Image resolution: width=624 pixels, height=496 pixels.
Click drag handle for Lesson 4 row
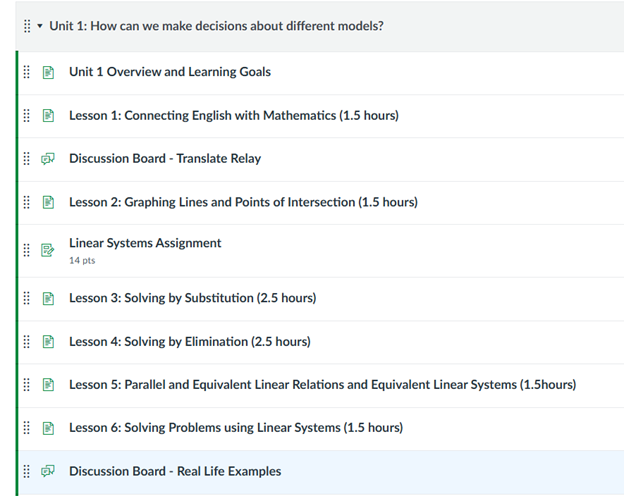[27, 342]
